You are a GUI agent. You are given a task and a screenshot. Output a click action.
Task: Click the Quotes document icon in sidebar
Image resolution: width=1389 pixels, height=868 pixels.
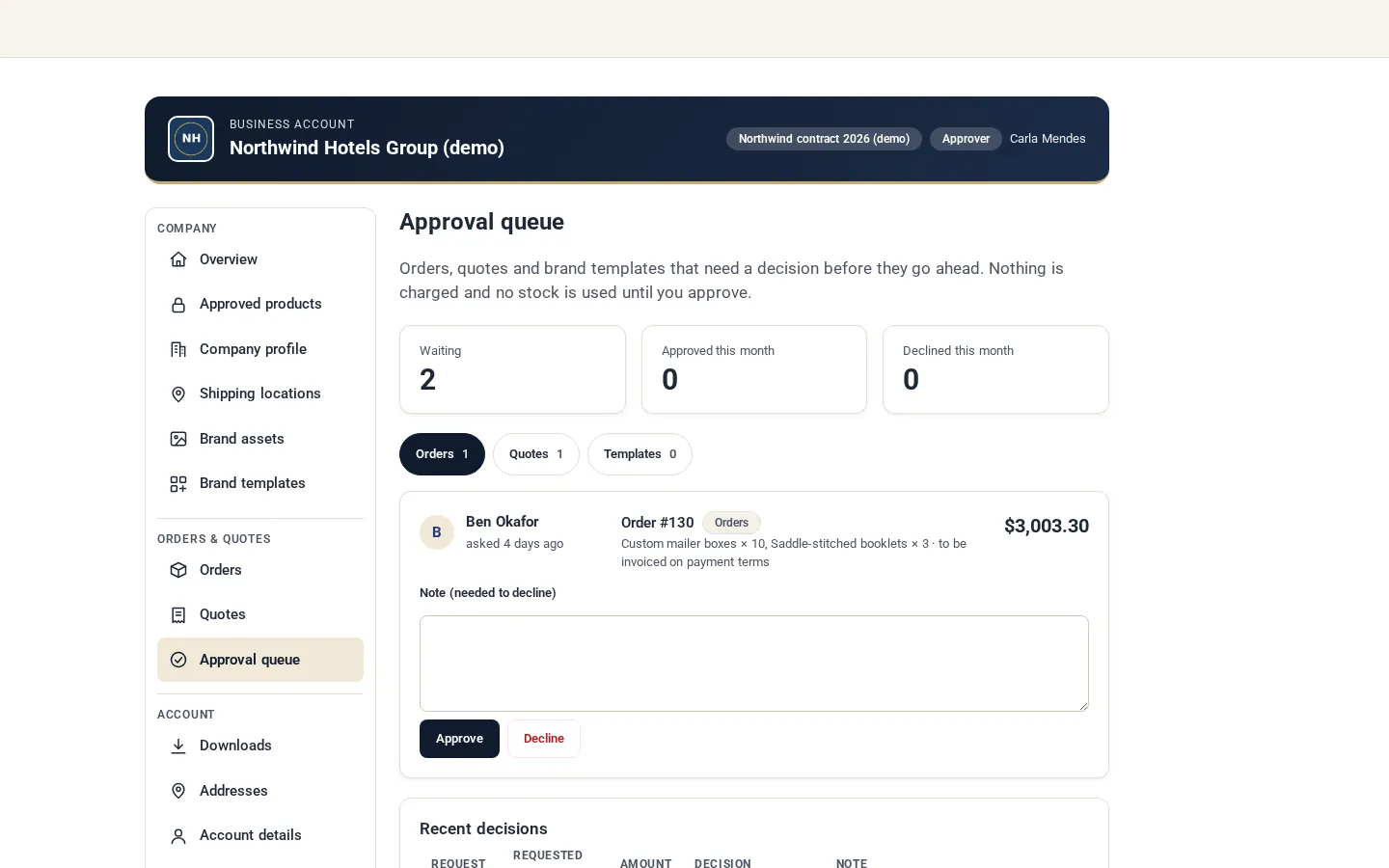(178, 614)
